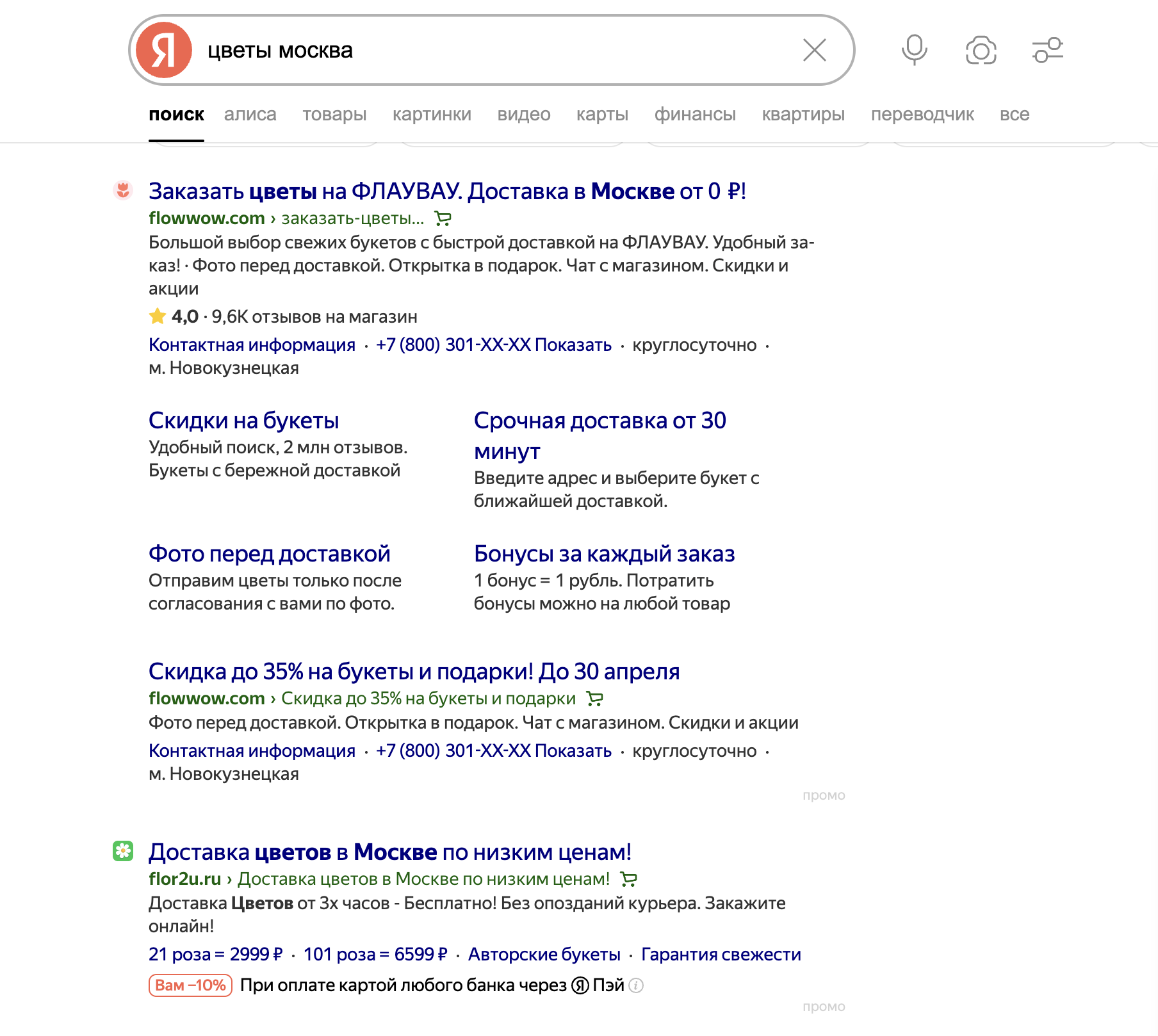Click the «21 роза = 2999 ₽» link
The image size is (1158, 1036).
click(215, 955)
